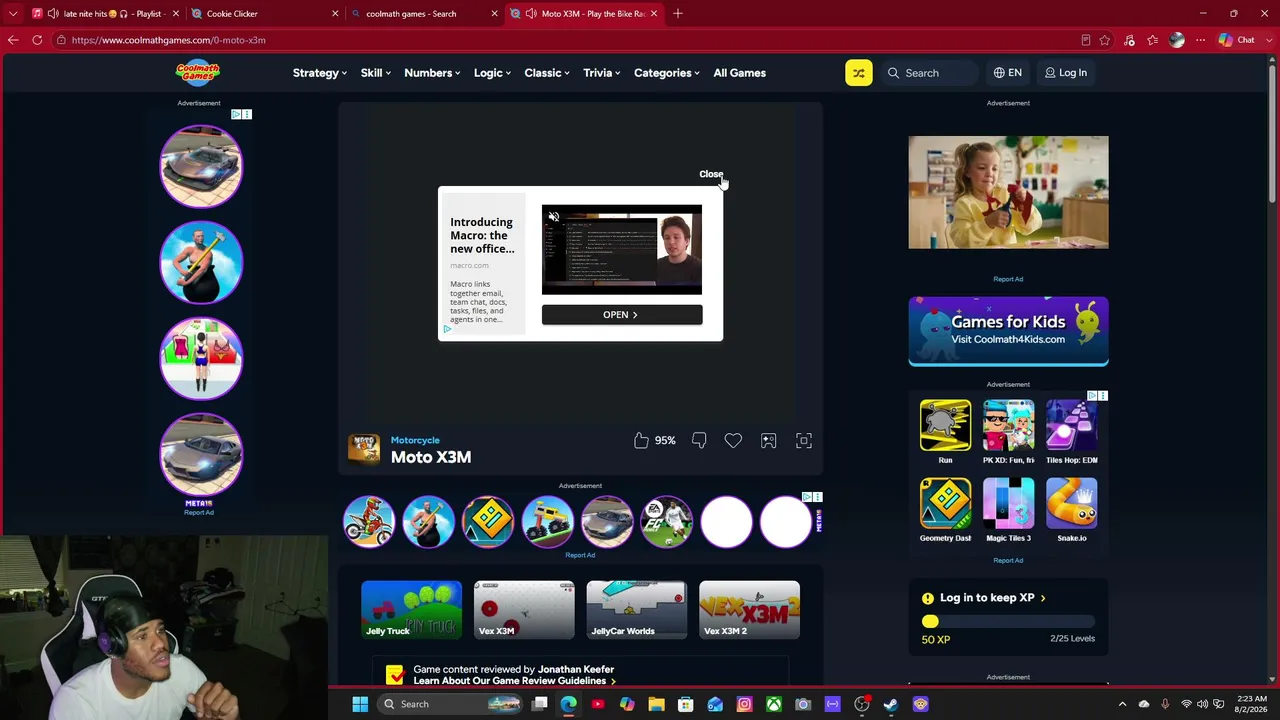The image size is (1280, 720).
Task: Click the game controller playlist icon
Action: 768,440
